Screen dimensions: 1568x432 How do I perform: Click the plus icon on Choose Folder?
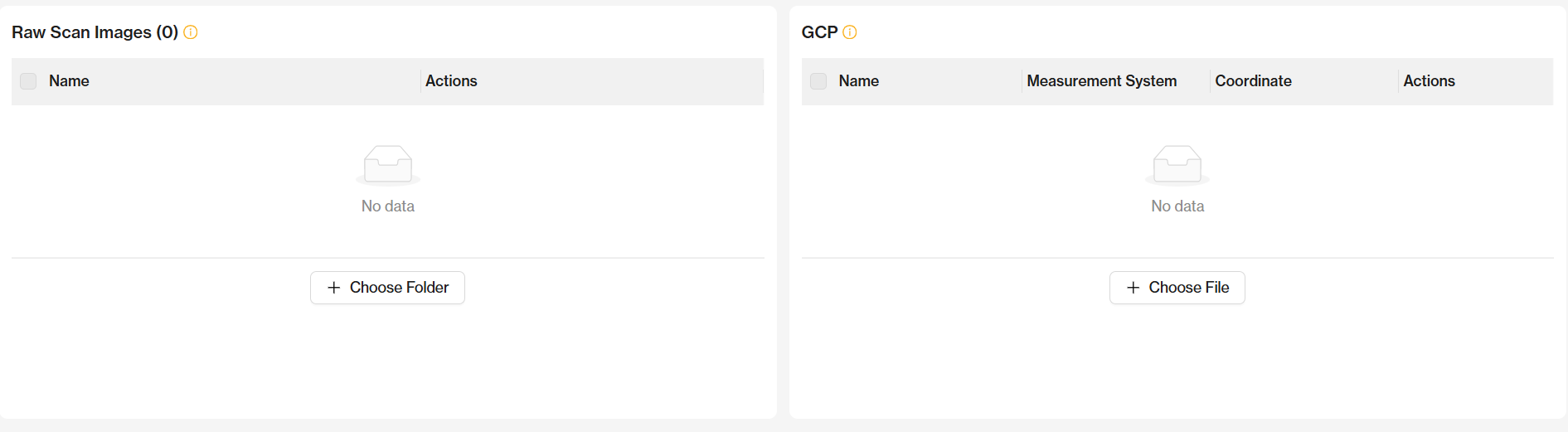click(334, 288)
